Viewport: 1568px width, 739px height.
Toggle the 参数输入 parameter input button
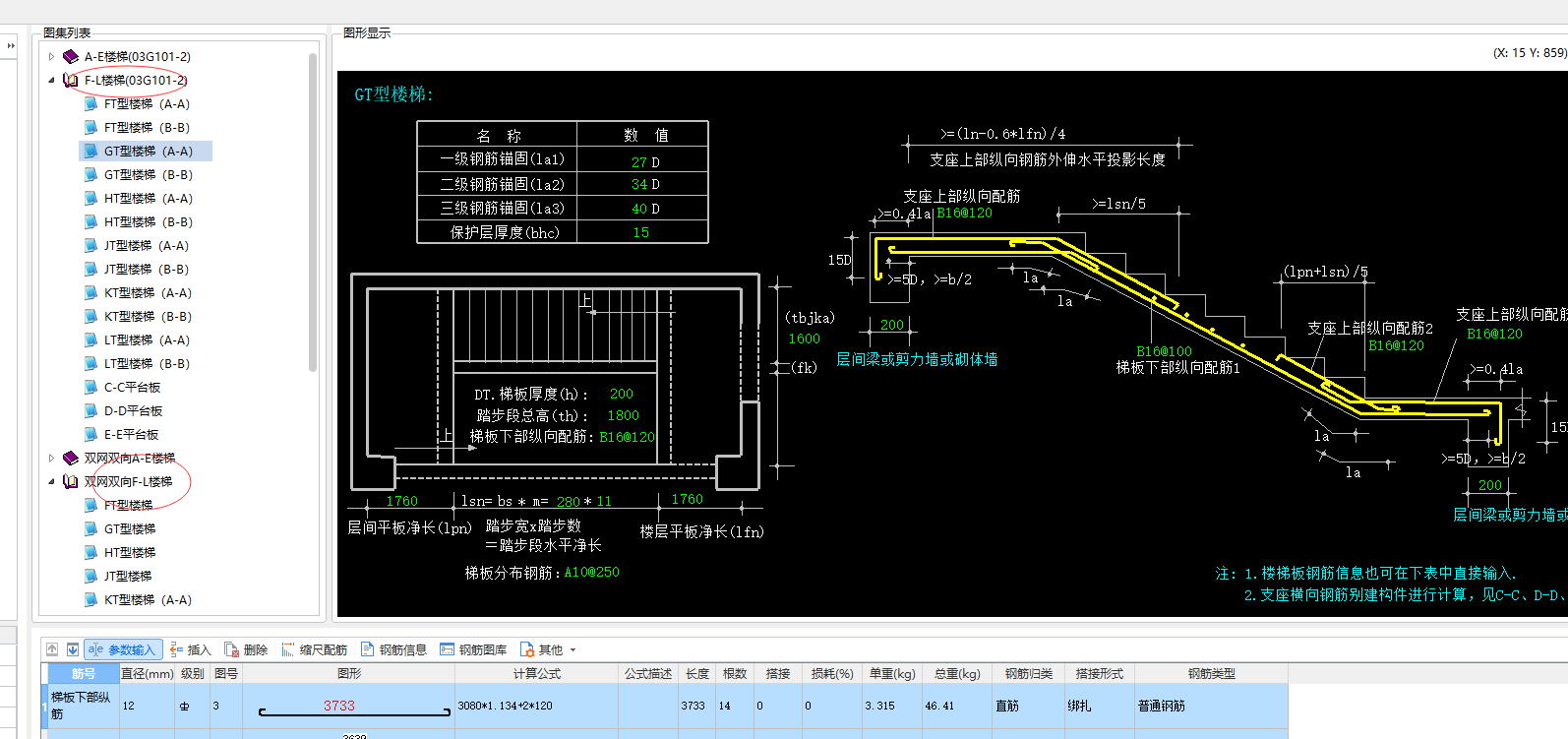122,649
